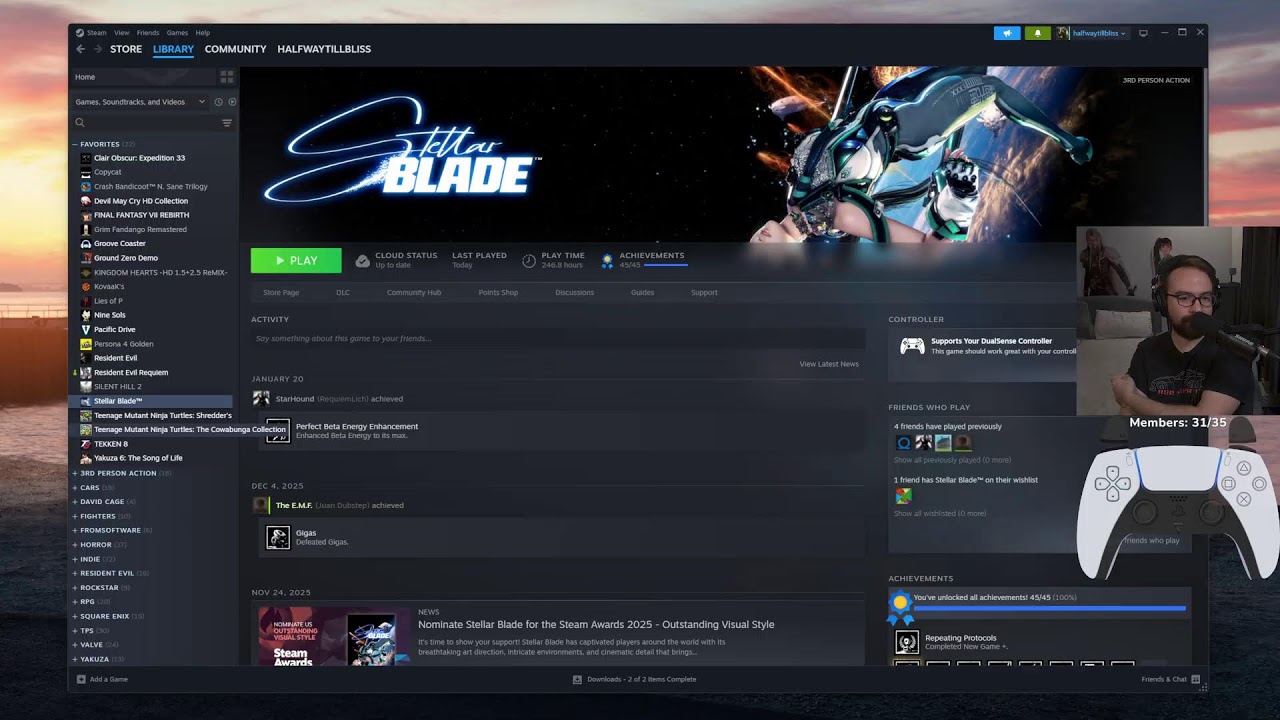The width and height of the screenshot is (1280, 720).
Task: Collapse the FAVORITES category
Action: (74, 144)
